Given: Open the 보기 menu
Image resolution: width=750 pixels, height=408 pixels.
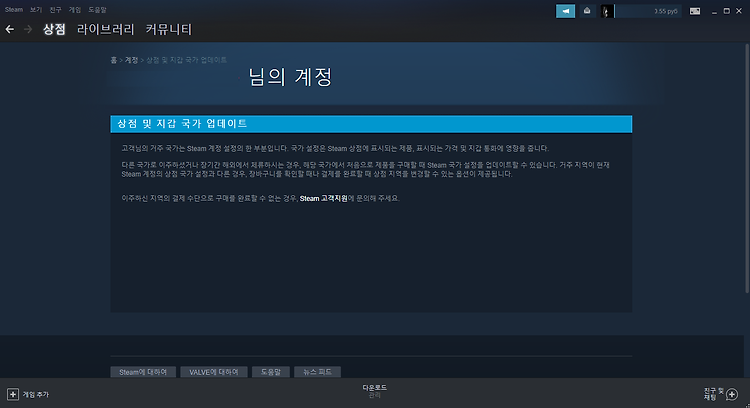Looking at the screenshot, I should (x=36, y=10).
